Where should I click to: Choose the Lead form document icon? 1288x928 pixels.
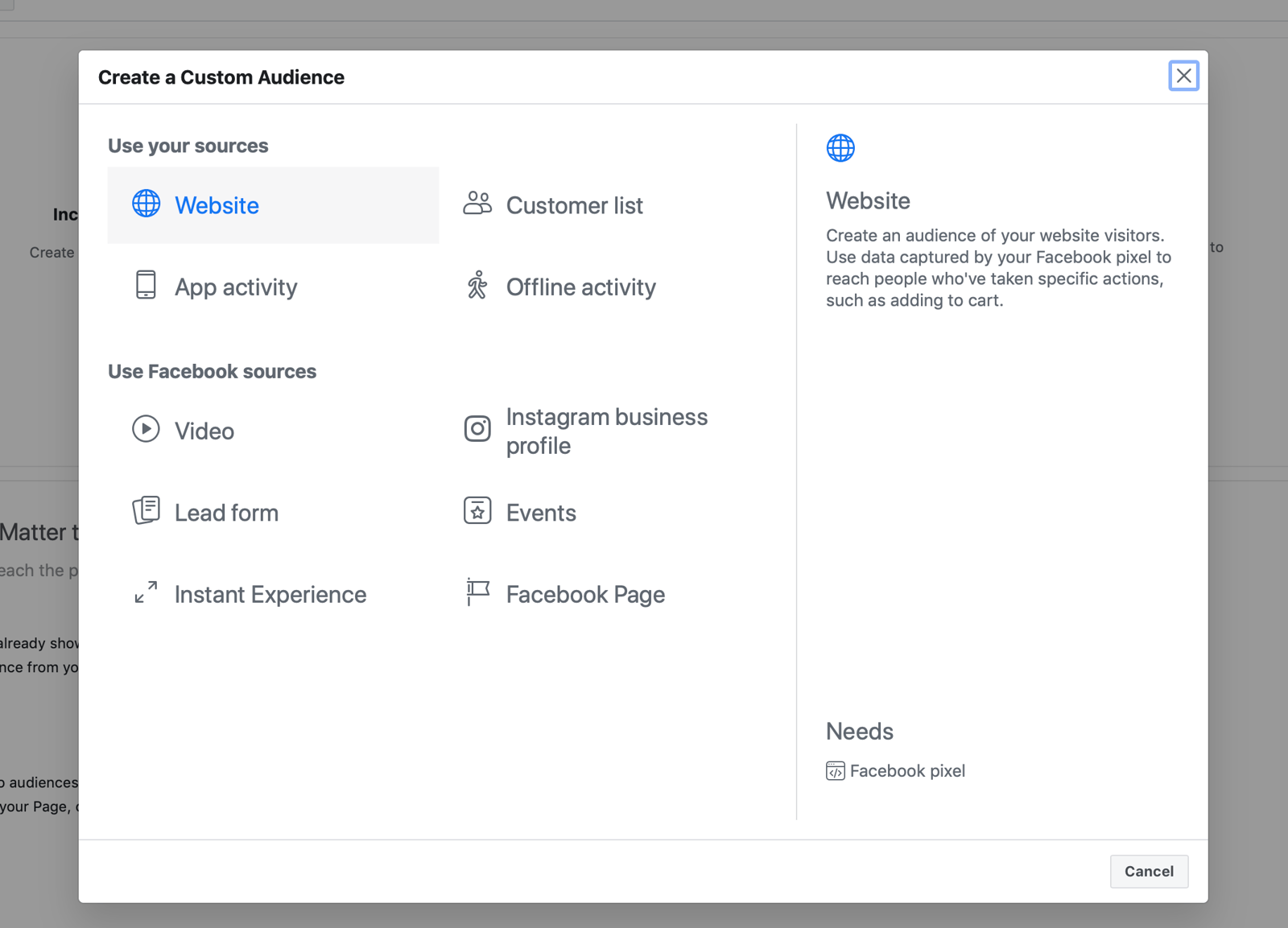(146, 510)
